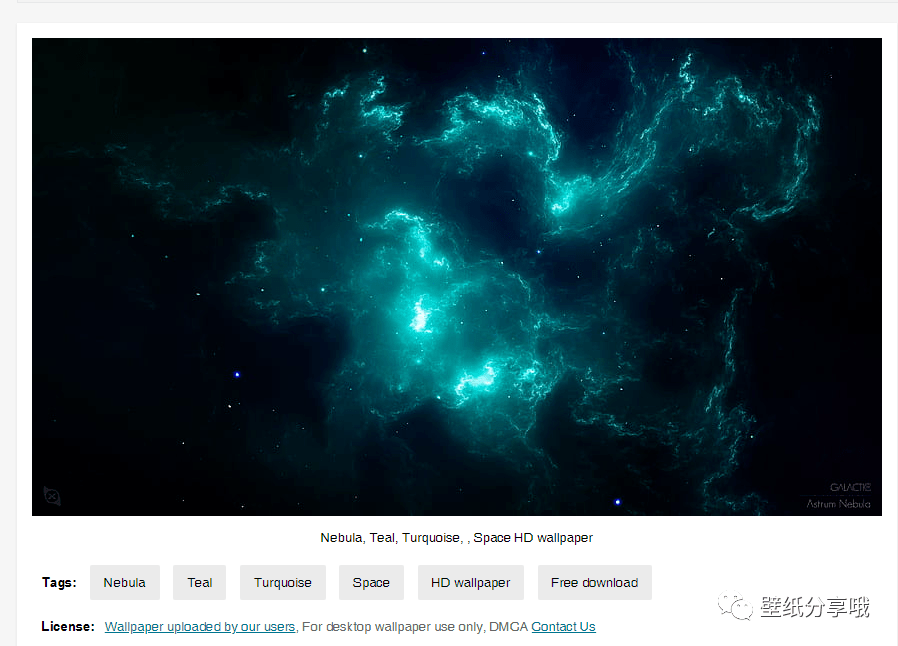Click the bright teal nebula core

click(x=420, y=316)
